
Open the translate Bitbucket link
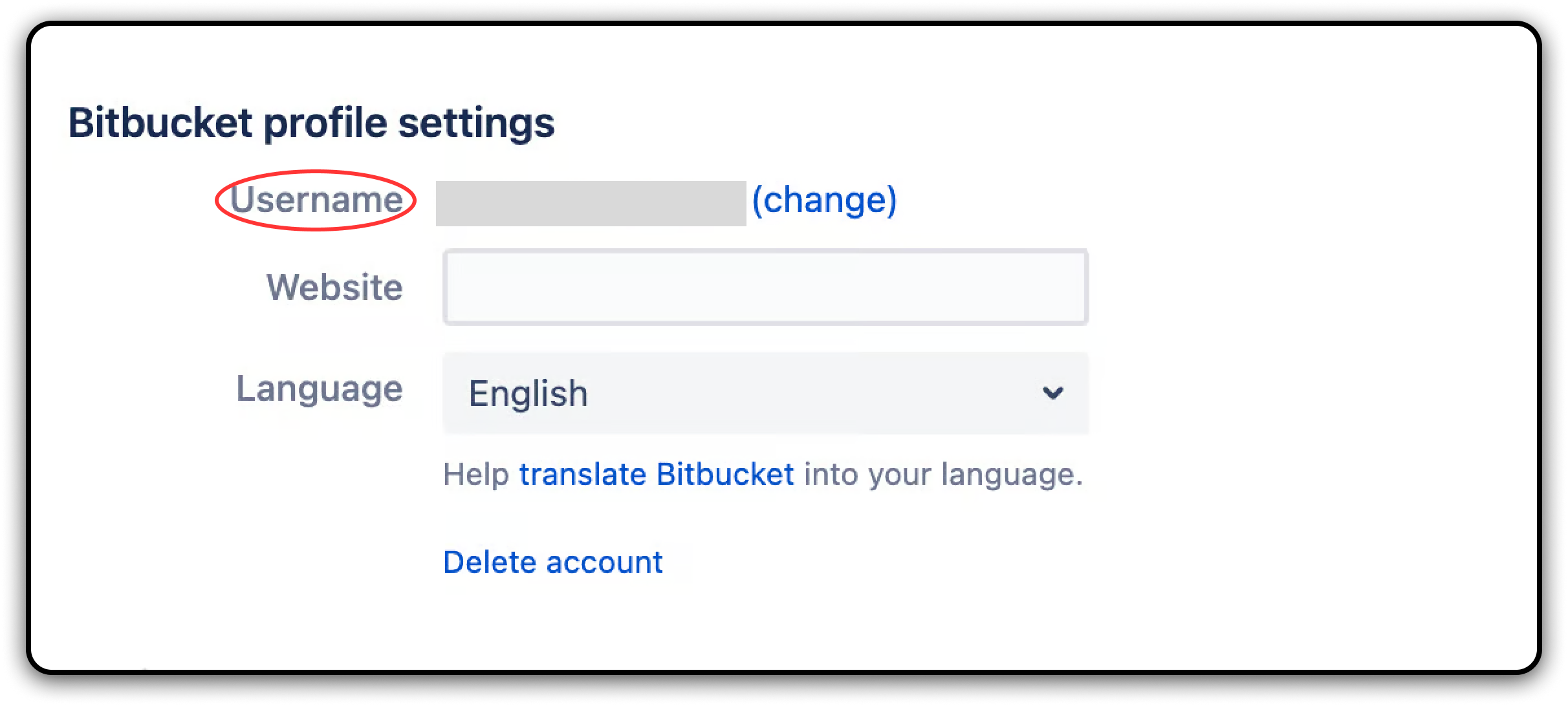(x=656, y=475)
